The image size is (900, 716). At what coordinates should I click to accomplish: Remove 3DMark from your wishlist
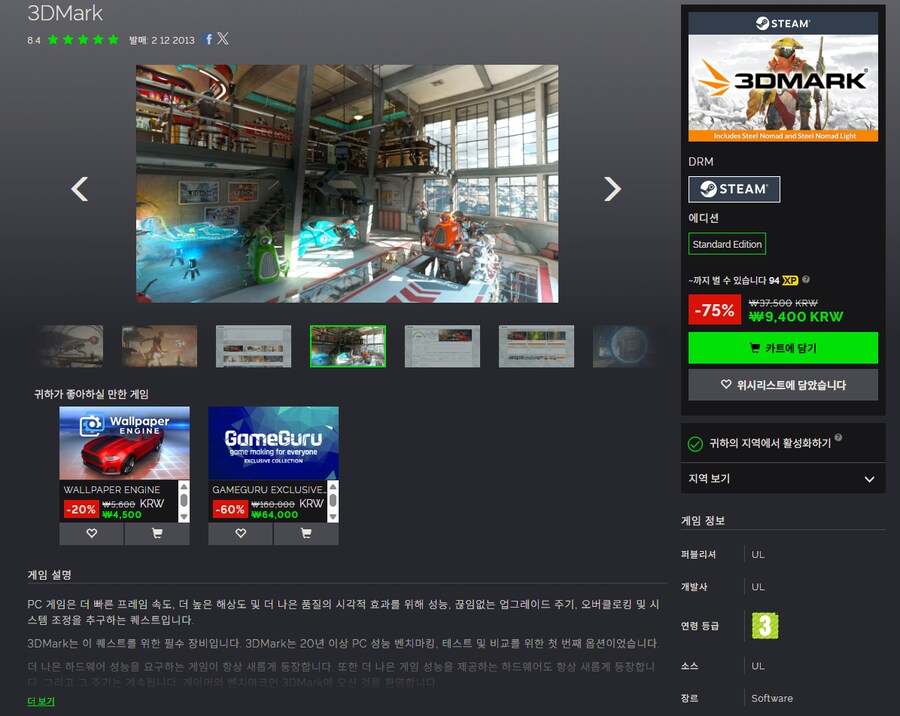tap(783, 384)
